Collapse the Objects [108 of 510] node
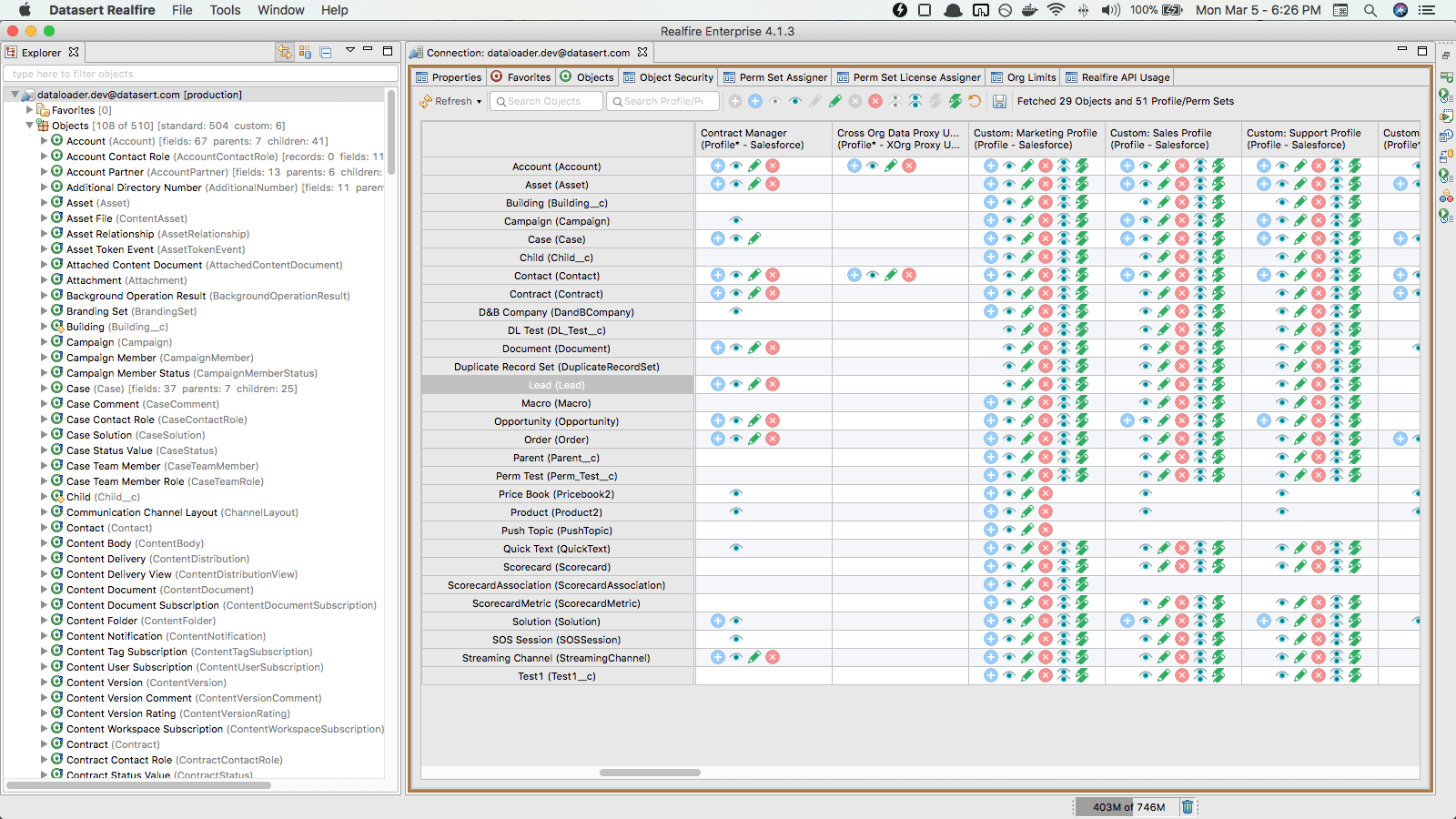Image resolution: width=1456 pixels, height=819 pixels. tap(29, 126)
